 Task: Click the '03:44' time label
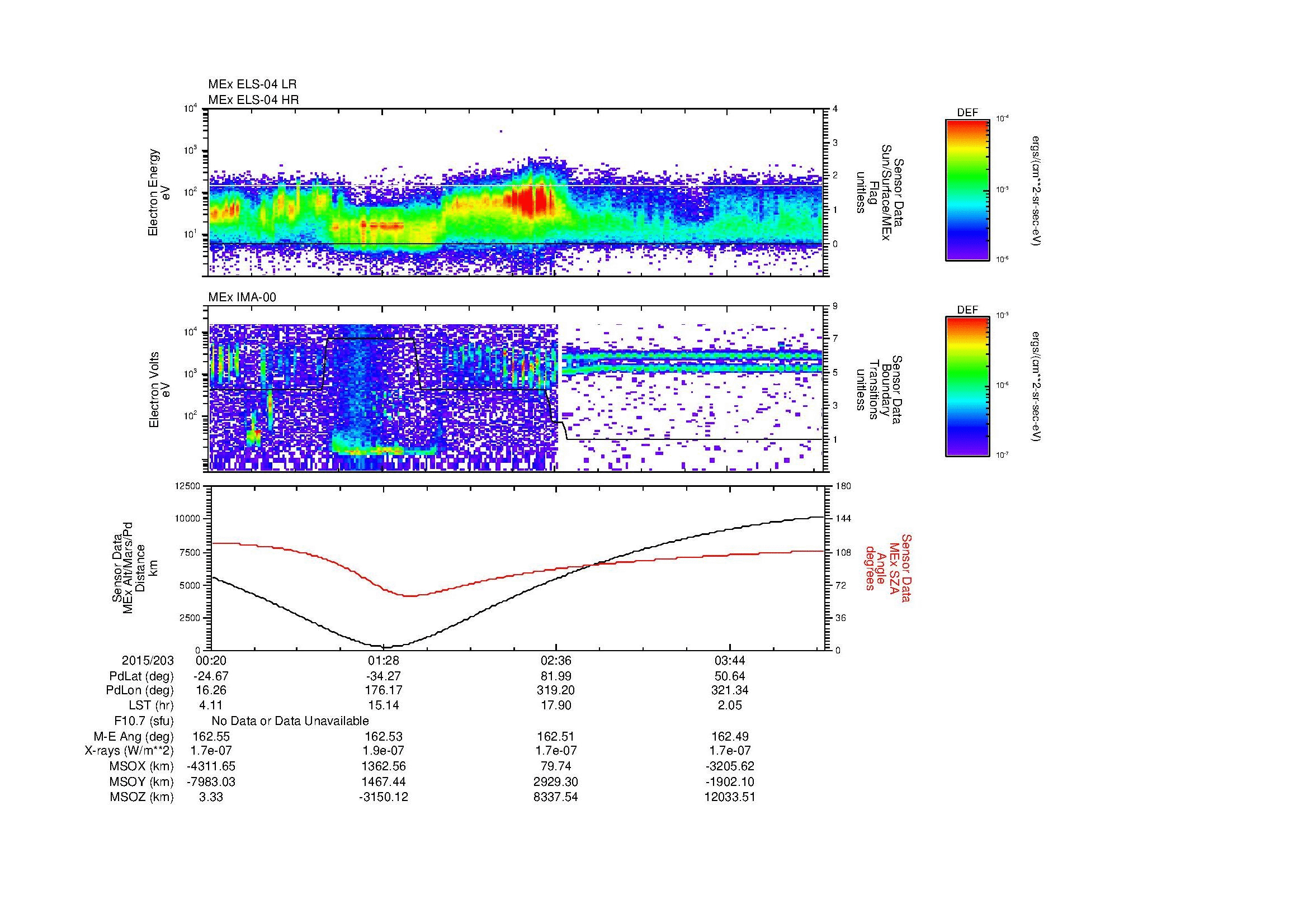(x=730, y=661)
